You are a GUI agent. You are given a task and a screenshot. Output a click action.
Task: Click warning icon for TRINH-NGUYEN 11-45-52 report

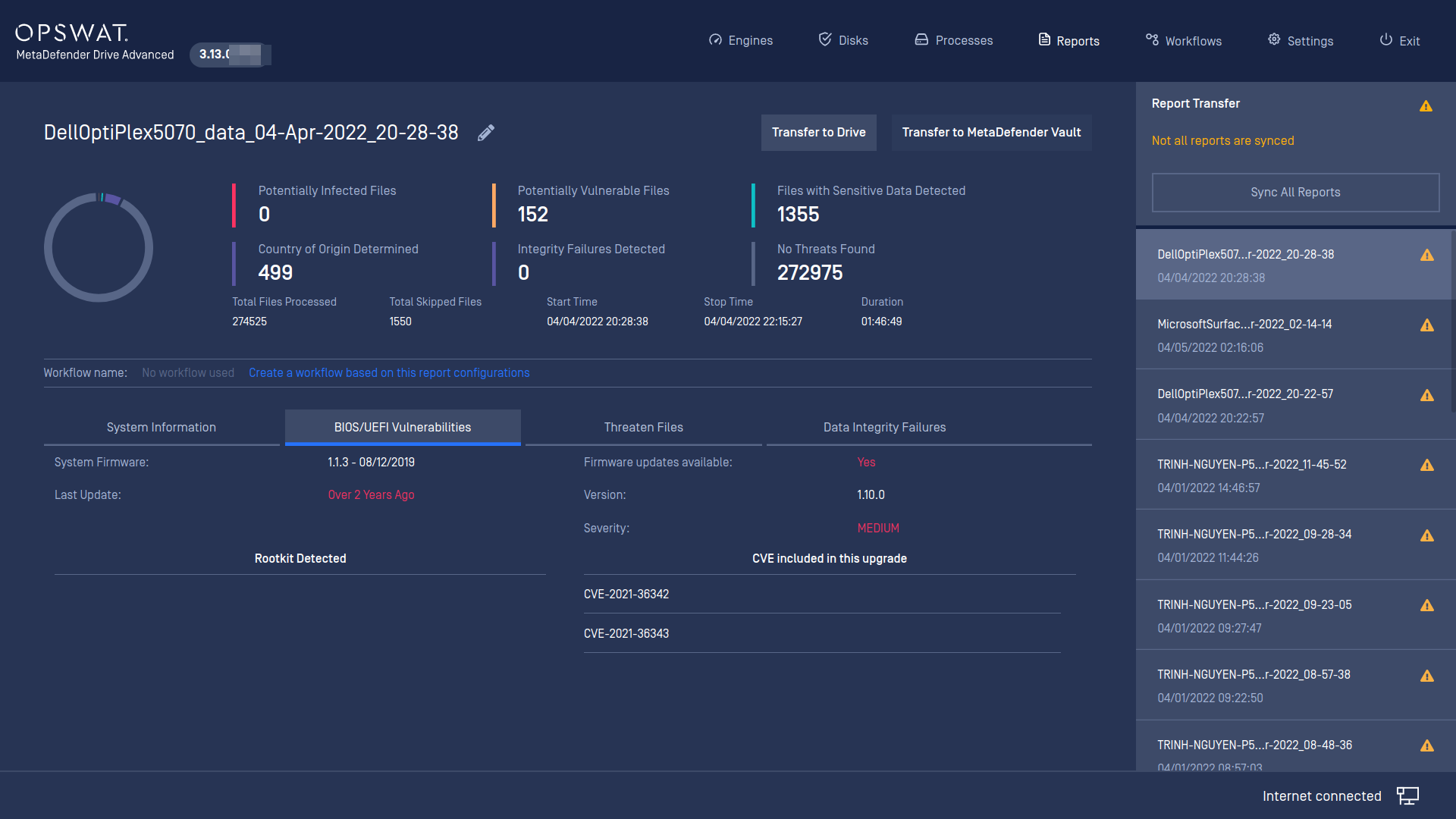1427,466
